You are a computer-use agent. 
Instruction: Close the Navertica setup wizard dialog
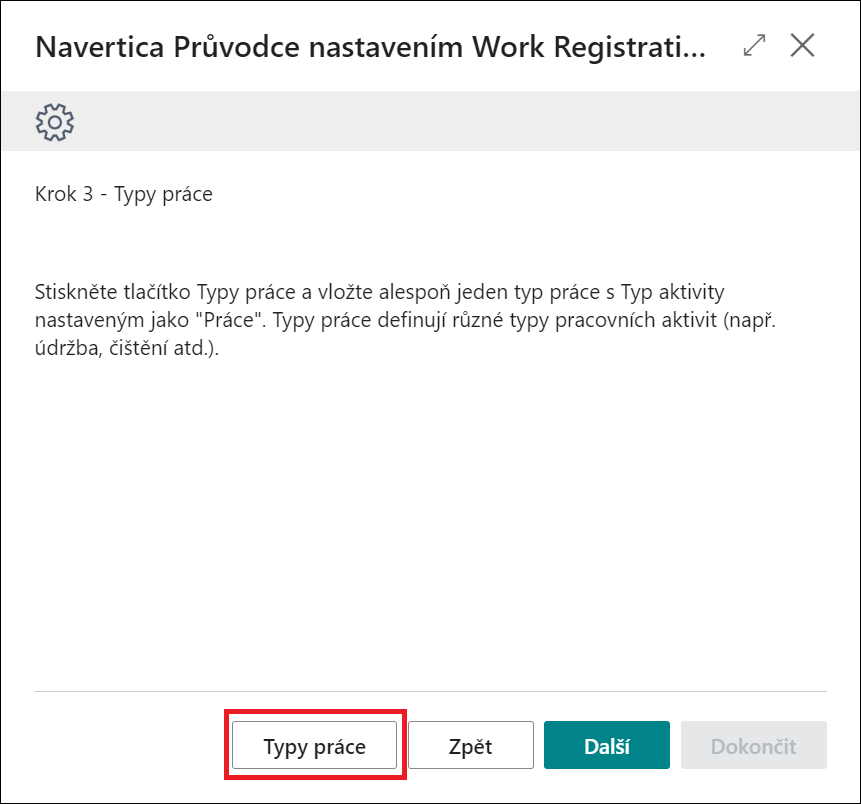(802, 45)
